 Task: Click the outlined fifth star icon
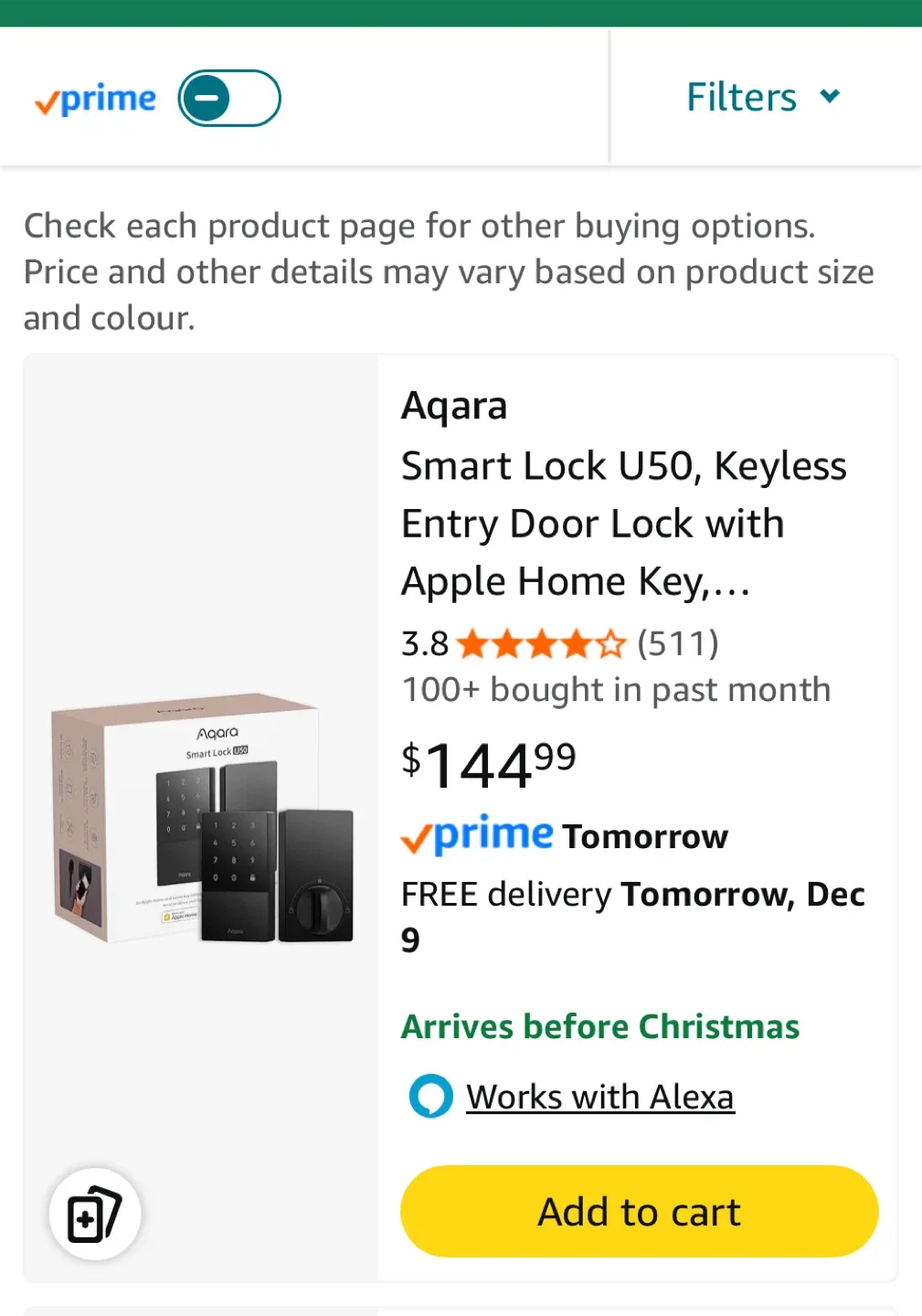611,643
